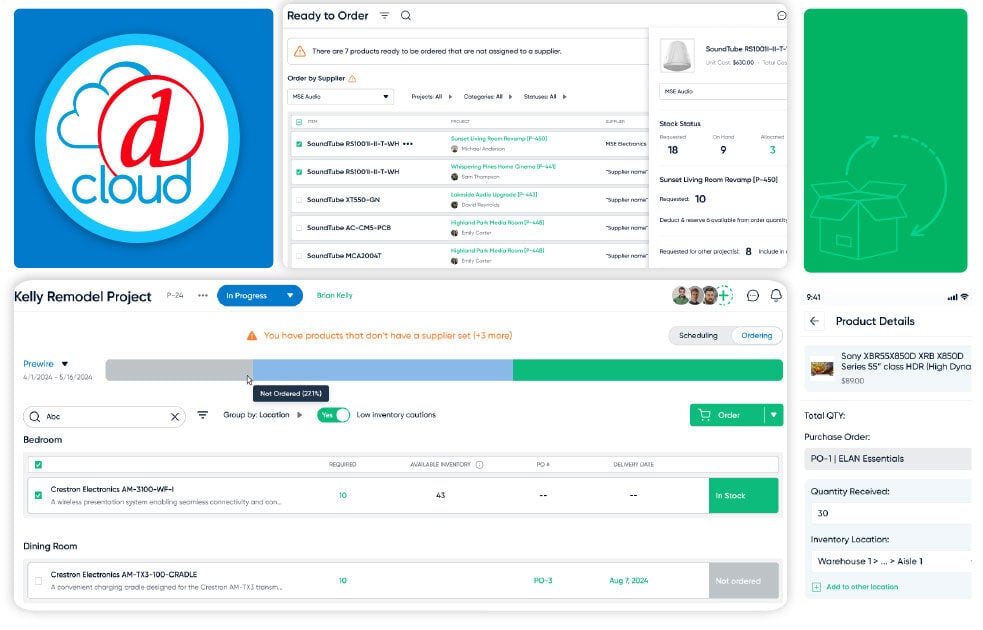Click the Not Ordered segment of the progress bar
Viewport: 983px width, 630px height.
[x=180, y=370]
